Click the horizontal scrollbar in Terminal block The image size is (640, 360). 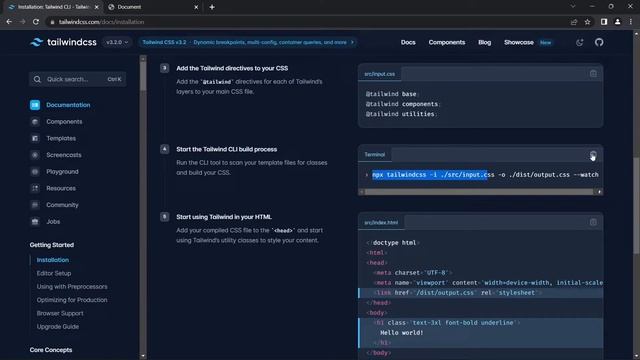(x=479, y=191)
